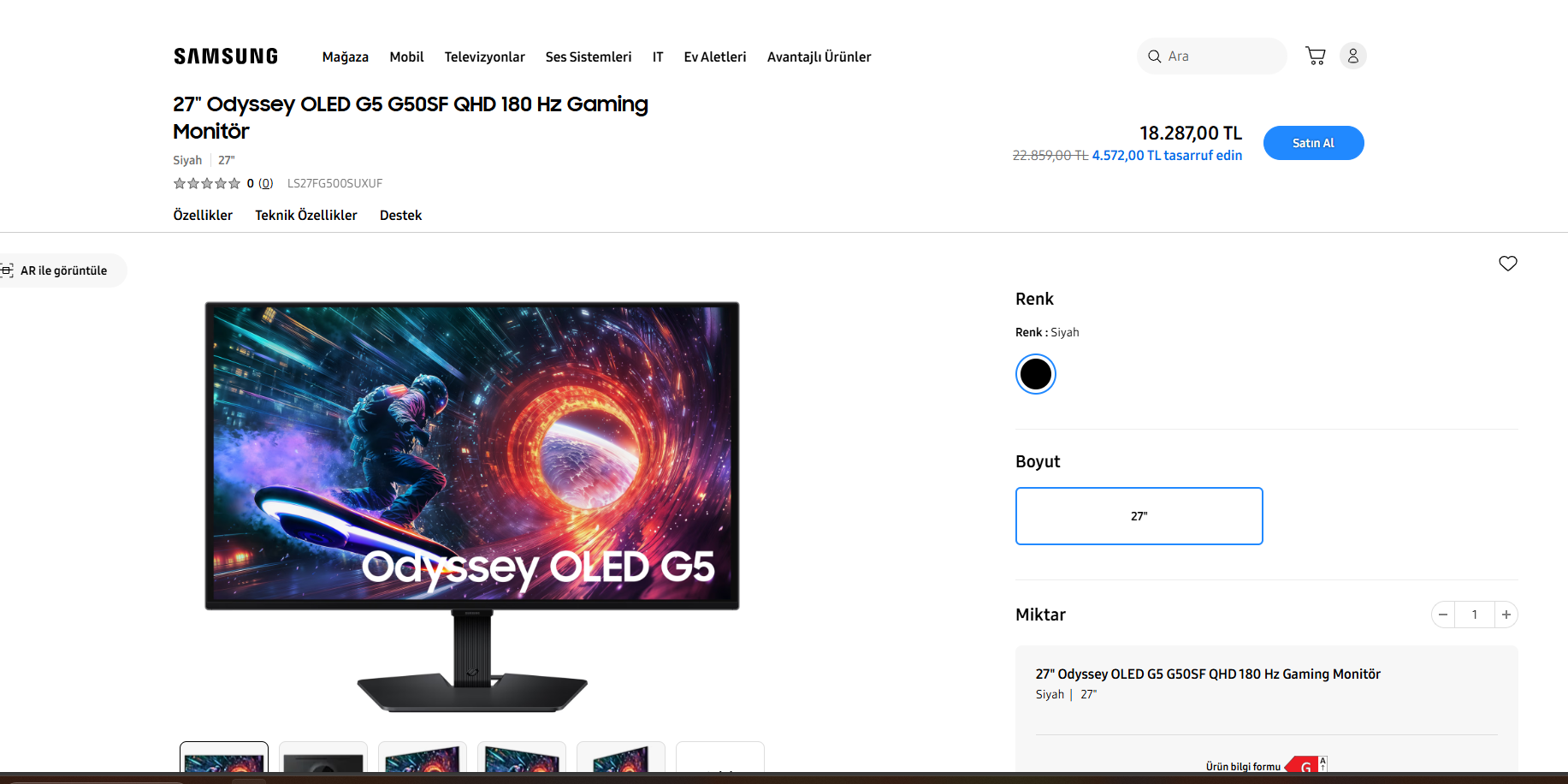Screen dimensions: 1568x784
Task: Click the search magnifier icon
Action: tap(1155, 56)
